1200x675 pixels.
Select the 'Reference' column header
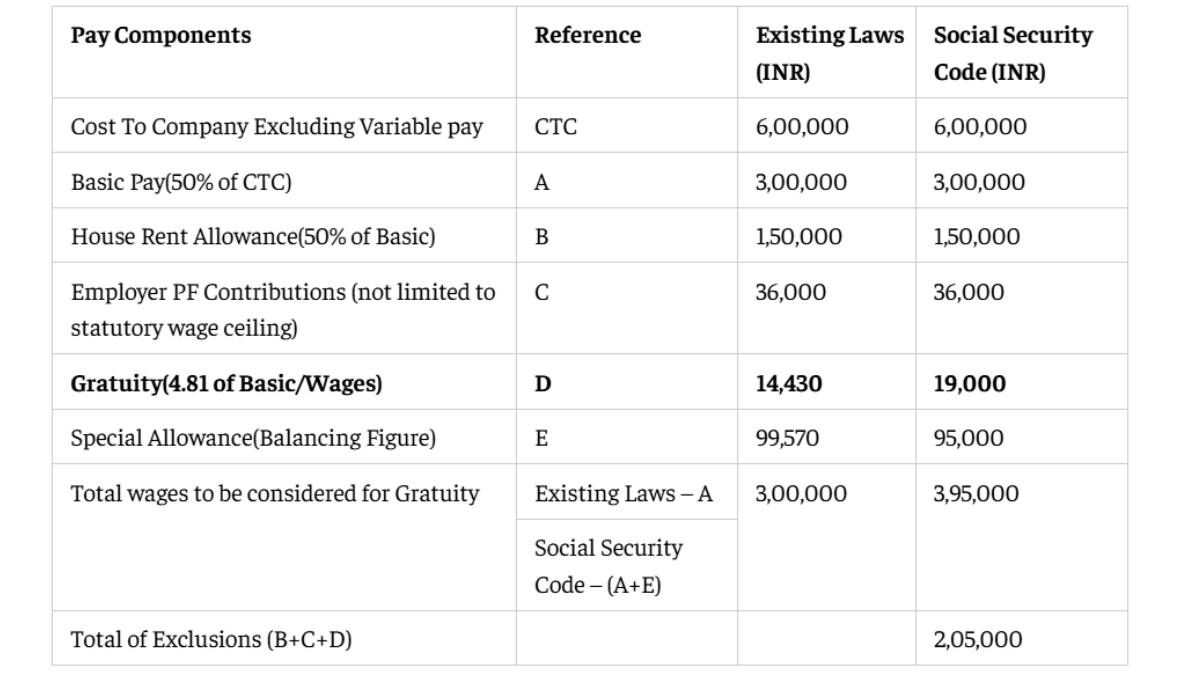[587, 36]
